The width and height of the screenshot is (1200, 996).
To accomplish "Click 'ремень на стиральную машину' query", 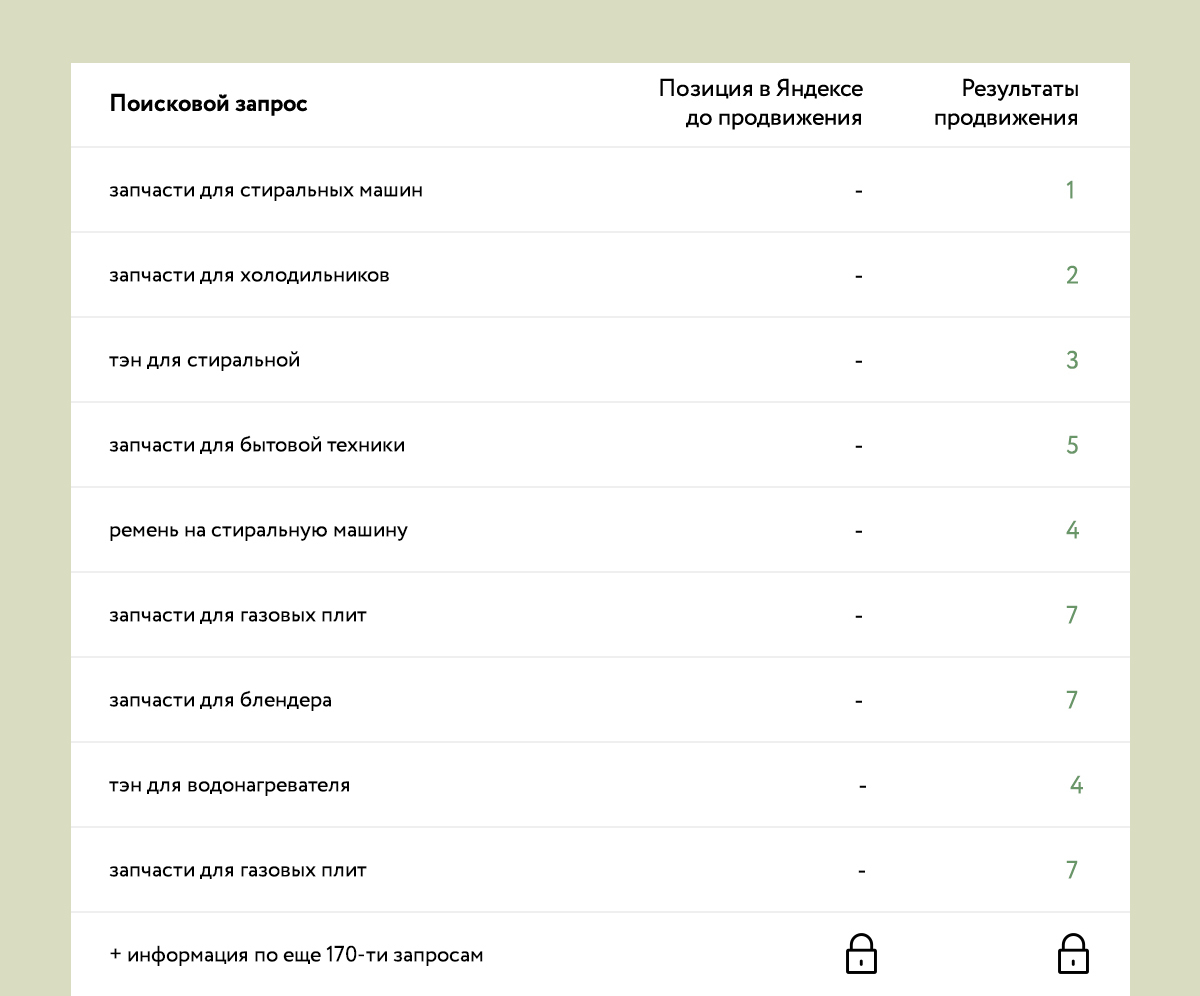I will tap(258, 530).
